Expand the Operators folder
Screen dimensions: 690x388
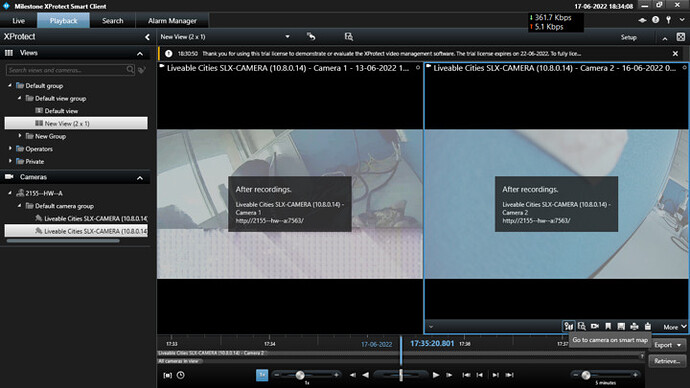coord(10,149)
